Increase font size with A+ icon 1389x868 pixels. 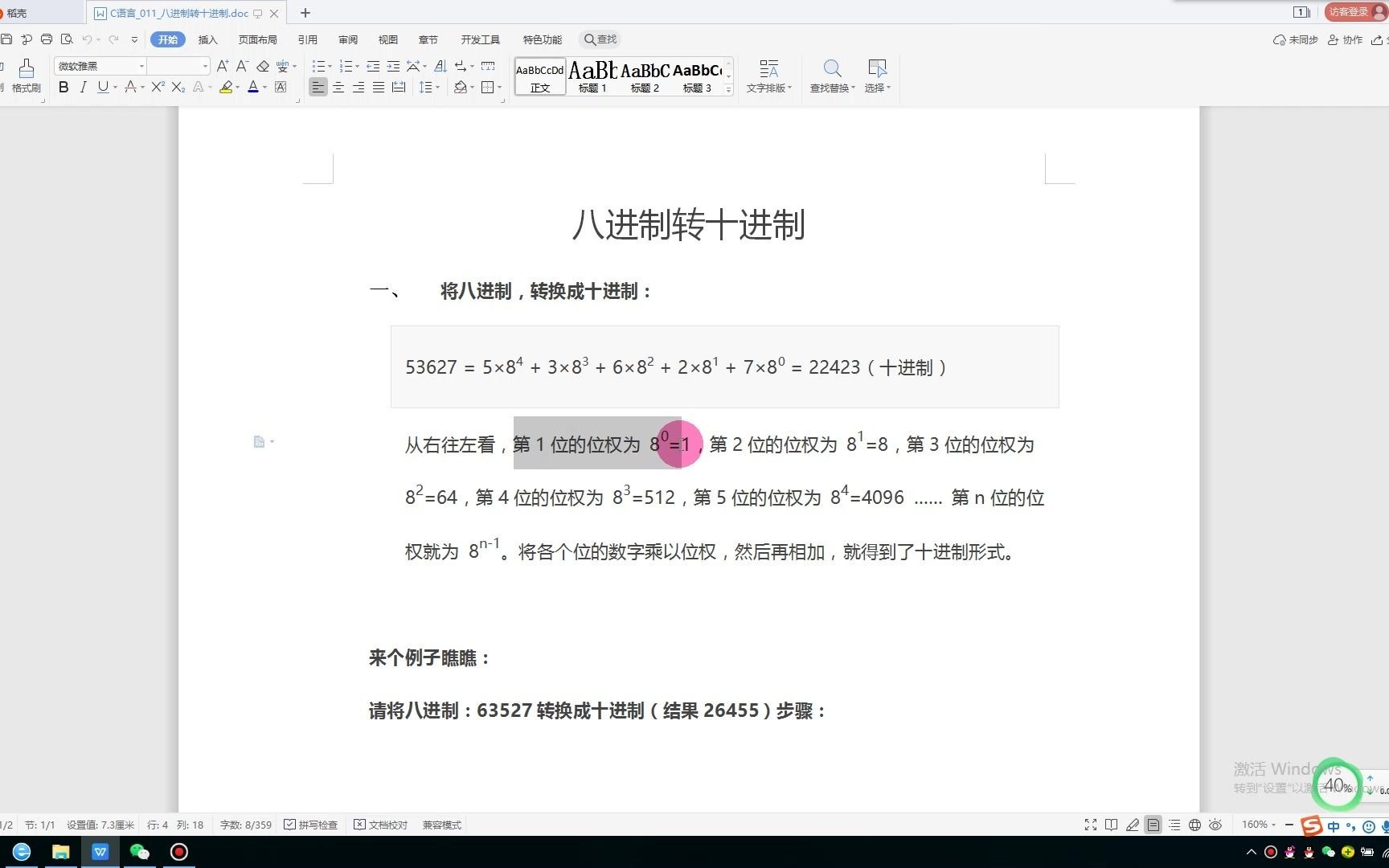point(222,66)
